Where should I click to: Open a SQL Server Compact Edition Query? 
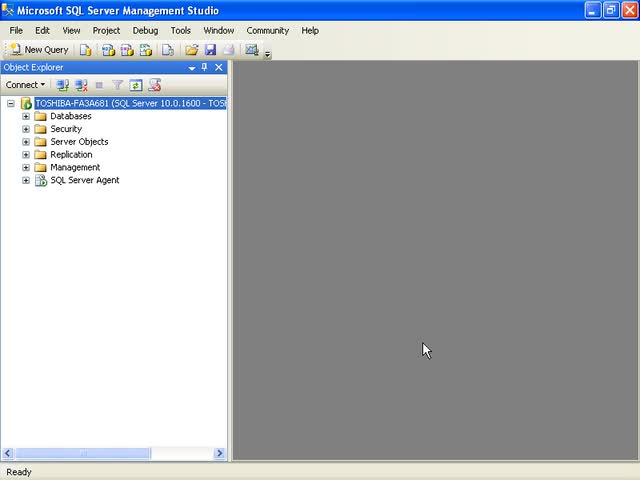pyautogui.click(x=168, y=50)
